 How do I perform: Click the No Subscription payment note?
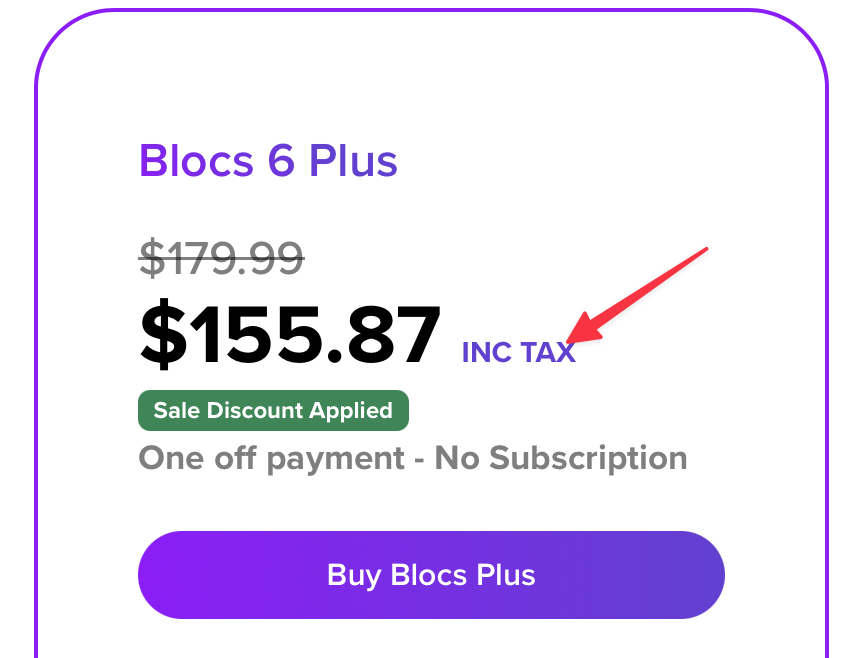coord(561,458)
